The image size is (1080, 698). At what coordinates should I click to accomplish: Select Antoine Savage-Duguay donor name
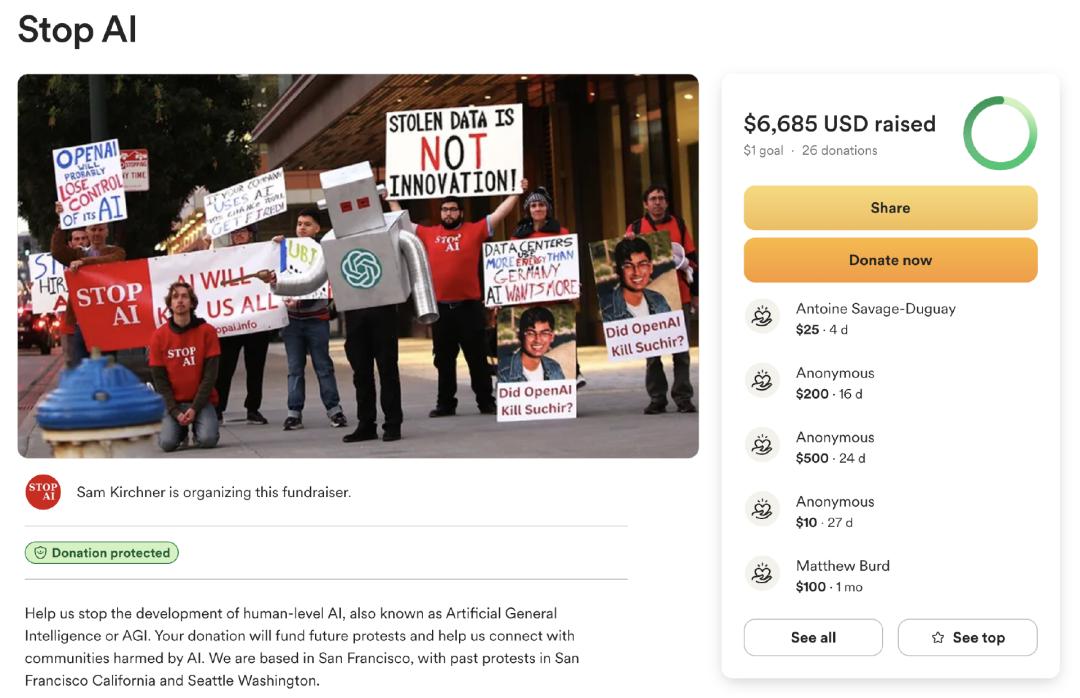[875, 309]
